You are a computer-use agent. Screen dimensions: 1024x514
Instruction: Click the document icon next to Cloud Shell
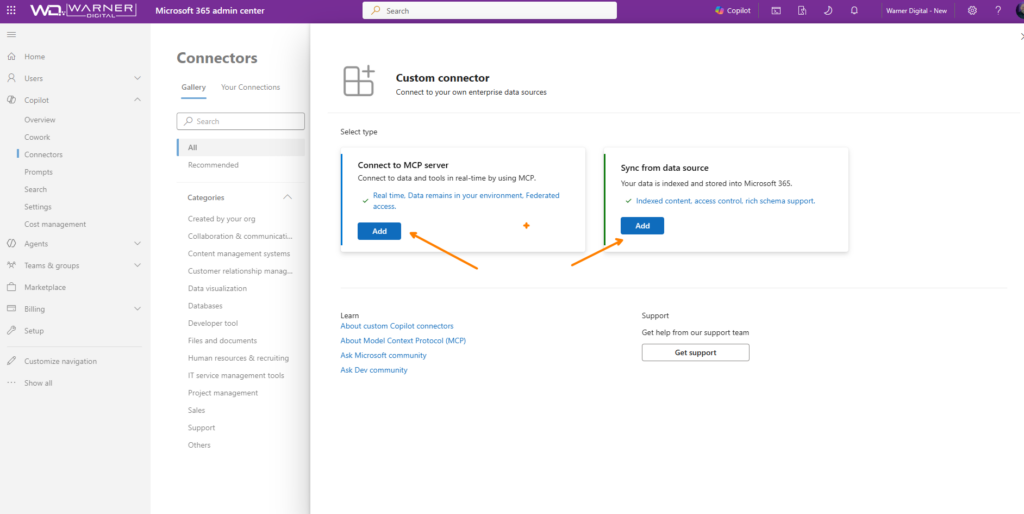(x=802, y=10)
